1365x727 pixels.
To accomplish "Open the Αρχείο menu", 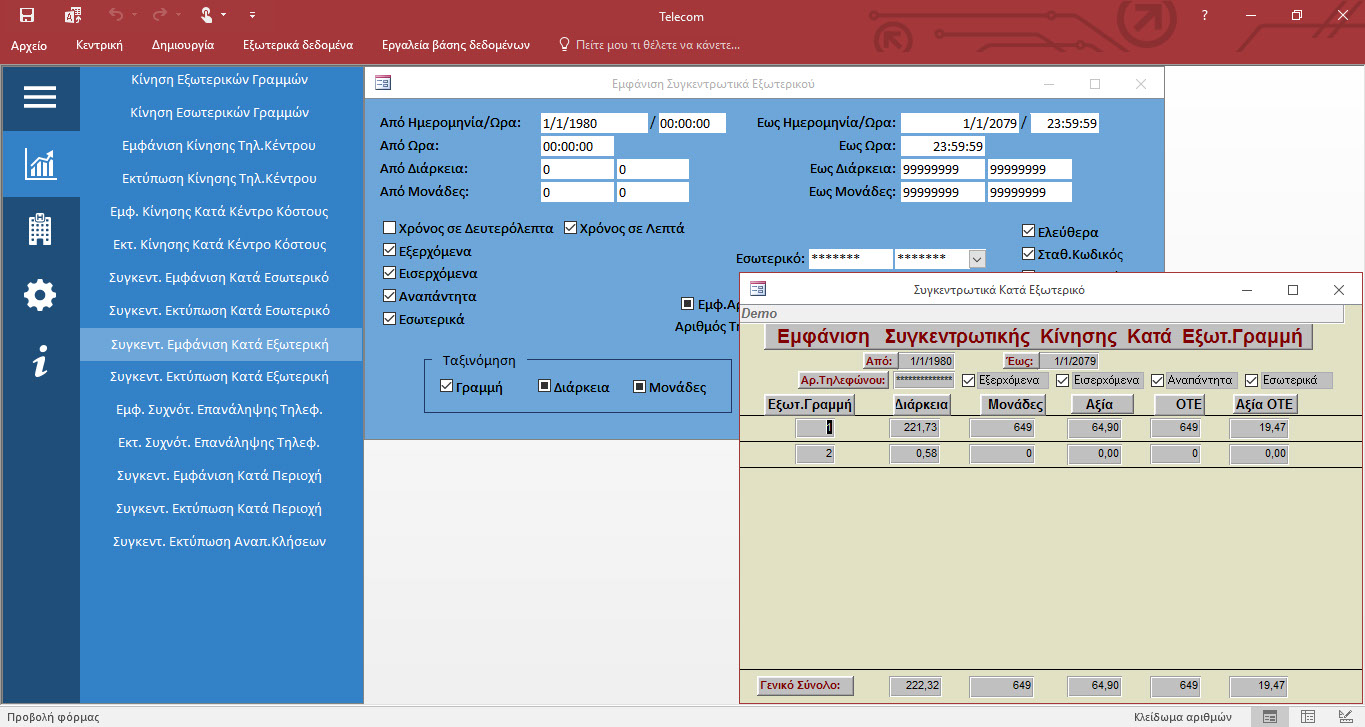I will tap(29, 45).
